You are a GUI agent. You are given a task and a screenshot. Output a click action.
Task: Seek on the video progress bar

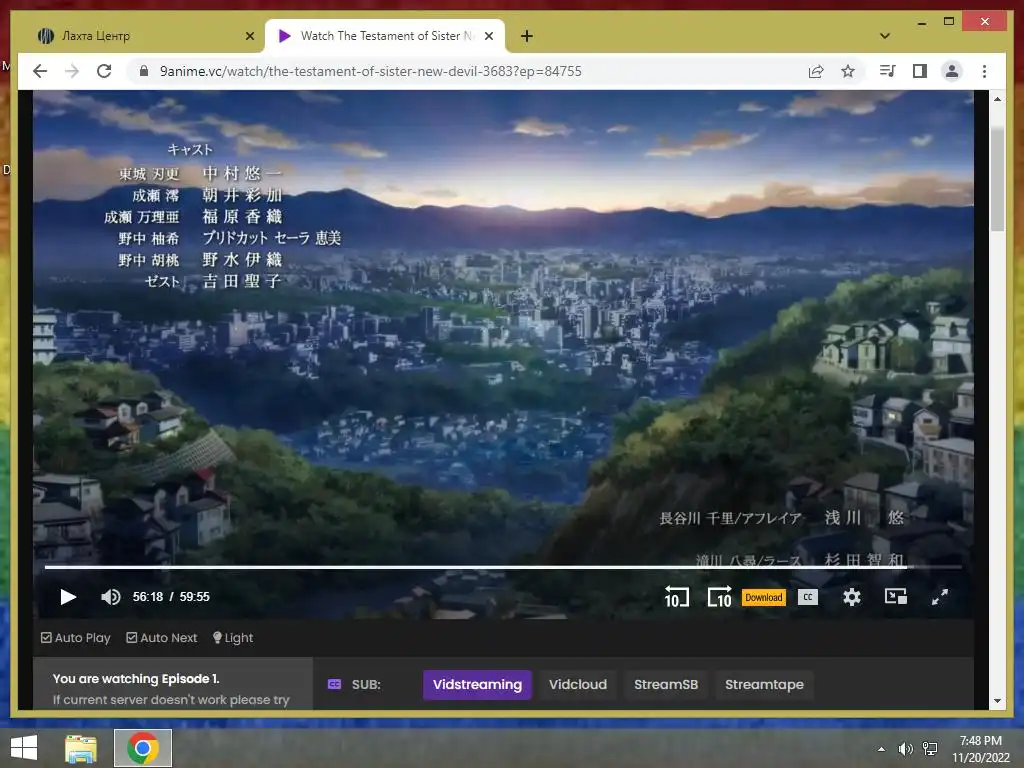click(x=503, y=568)
